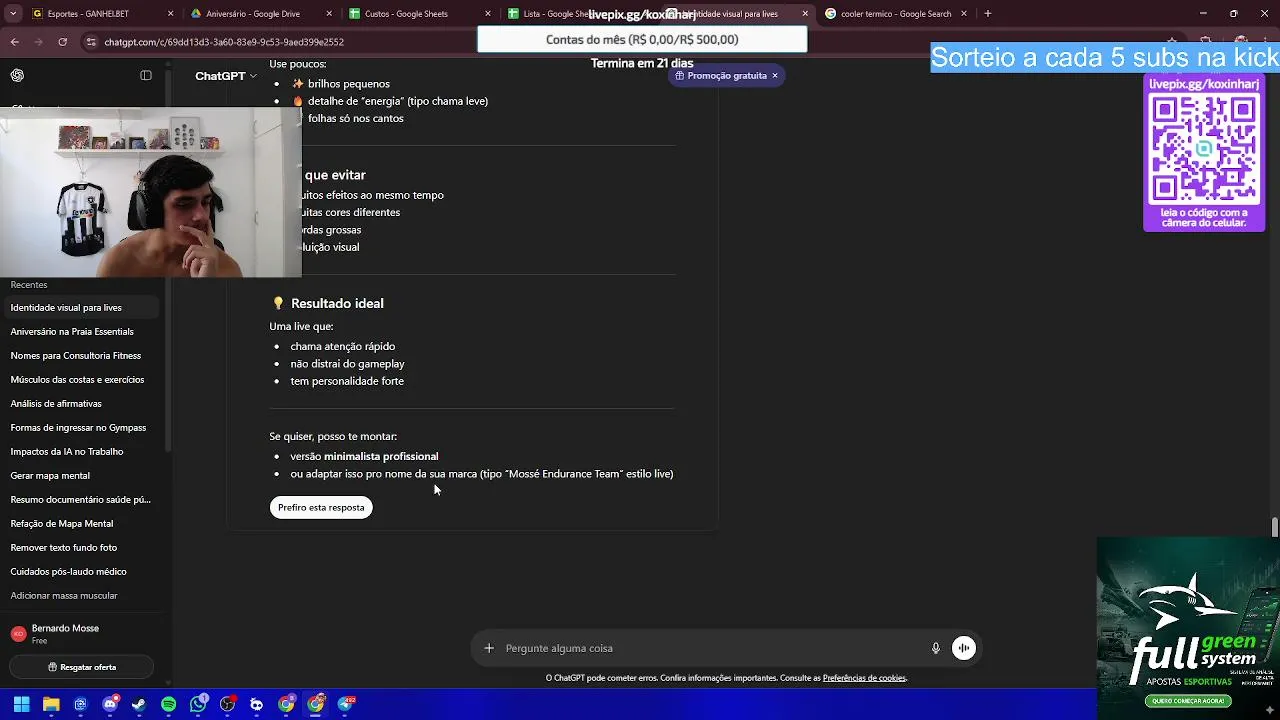1280x720 pixels.
Task: Close the cooler termico search tab
Action: (x=964, y=14)
